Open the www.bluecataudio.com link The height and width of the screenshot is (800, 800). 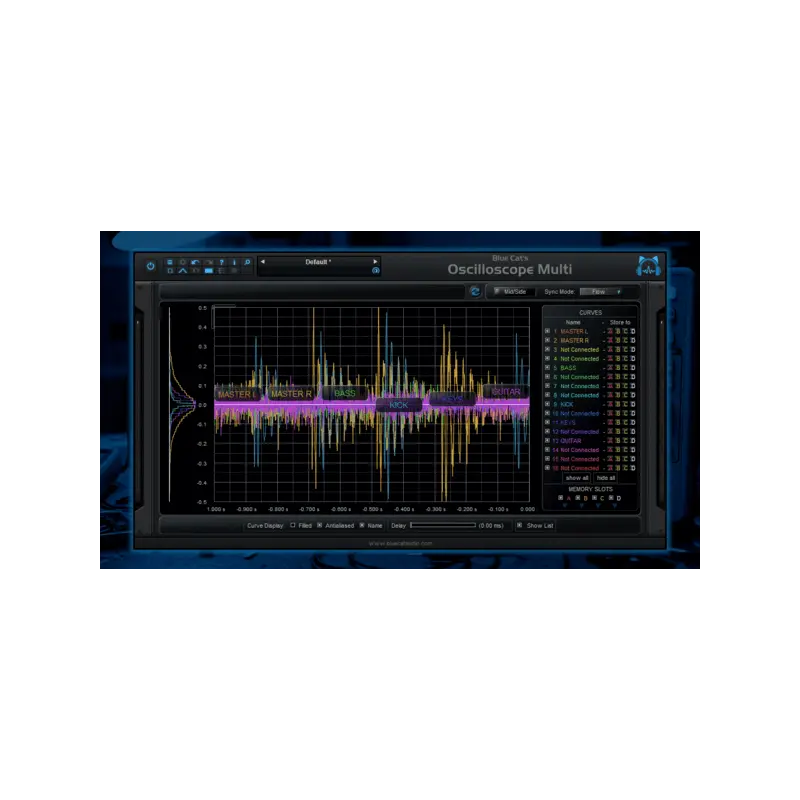point(401,543)
